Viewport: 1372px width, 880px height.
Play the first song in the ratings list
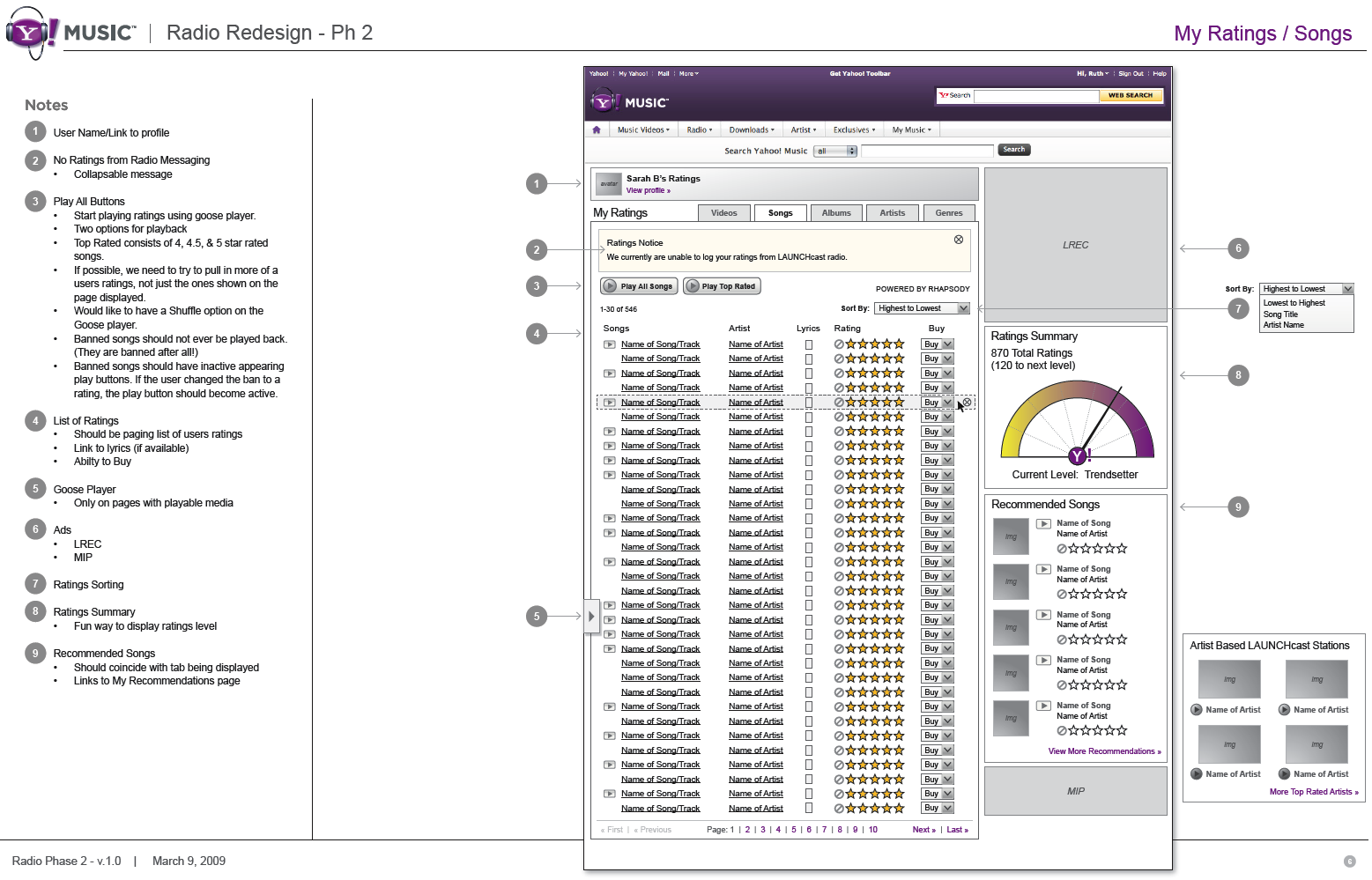coord(609,344)
